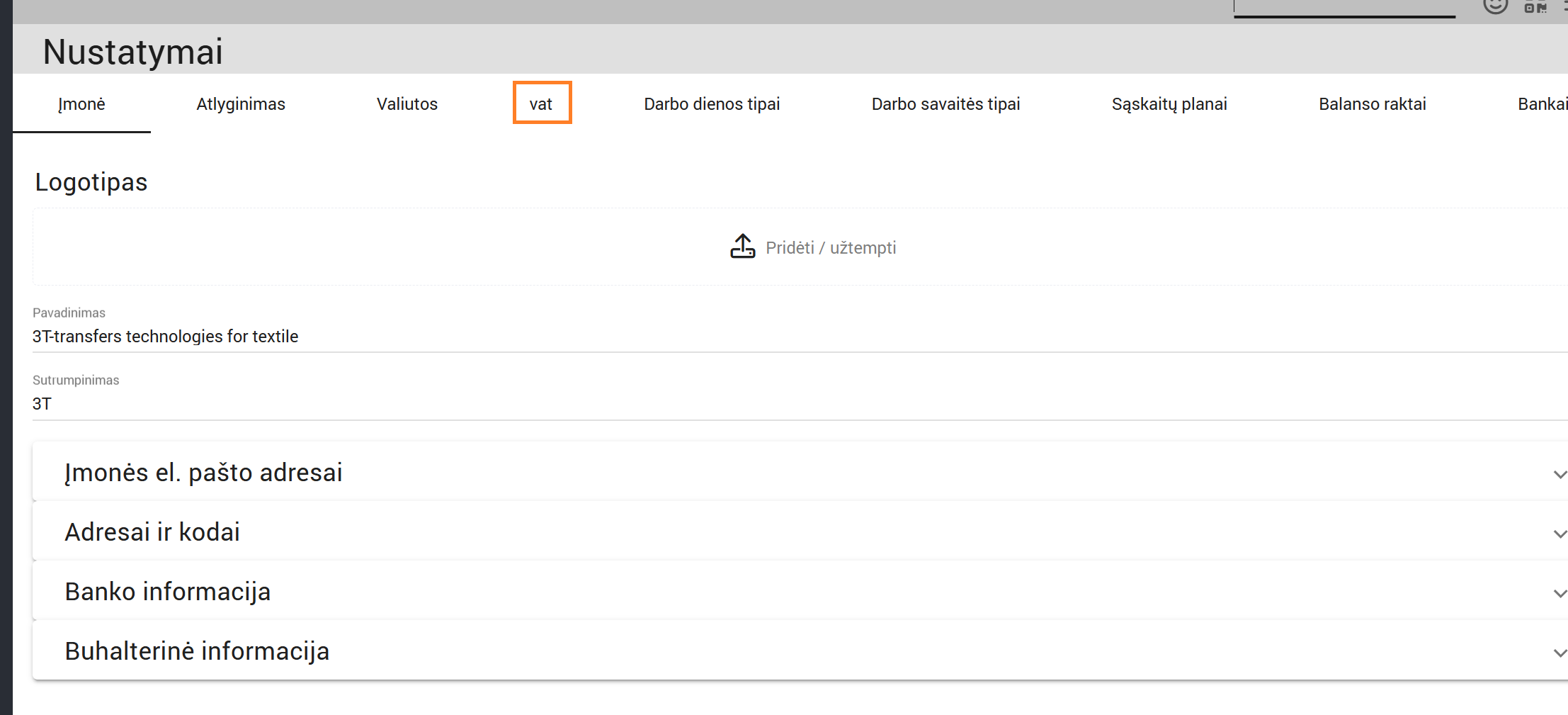The height and width of the screenshot is (715, 1568).
Task: Select the Balanso raktai tab
Action: coord(1372,104)
